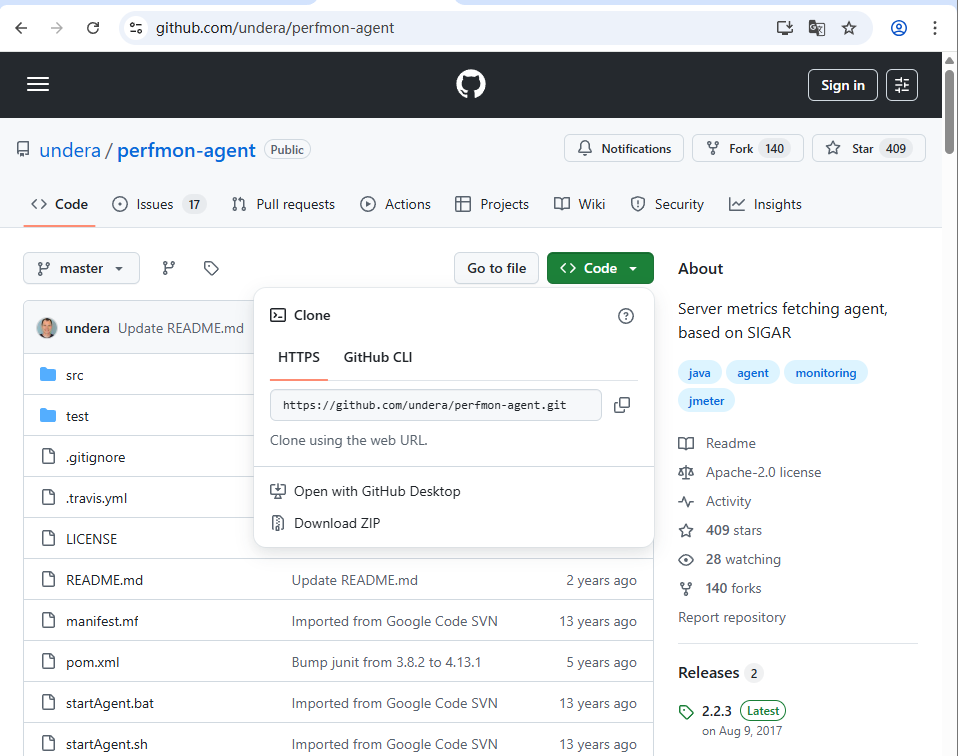
Task: Open Security tab
Action: click(x=667, y=204)
